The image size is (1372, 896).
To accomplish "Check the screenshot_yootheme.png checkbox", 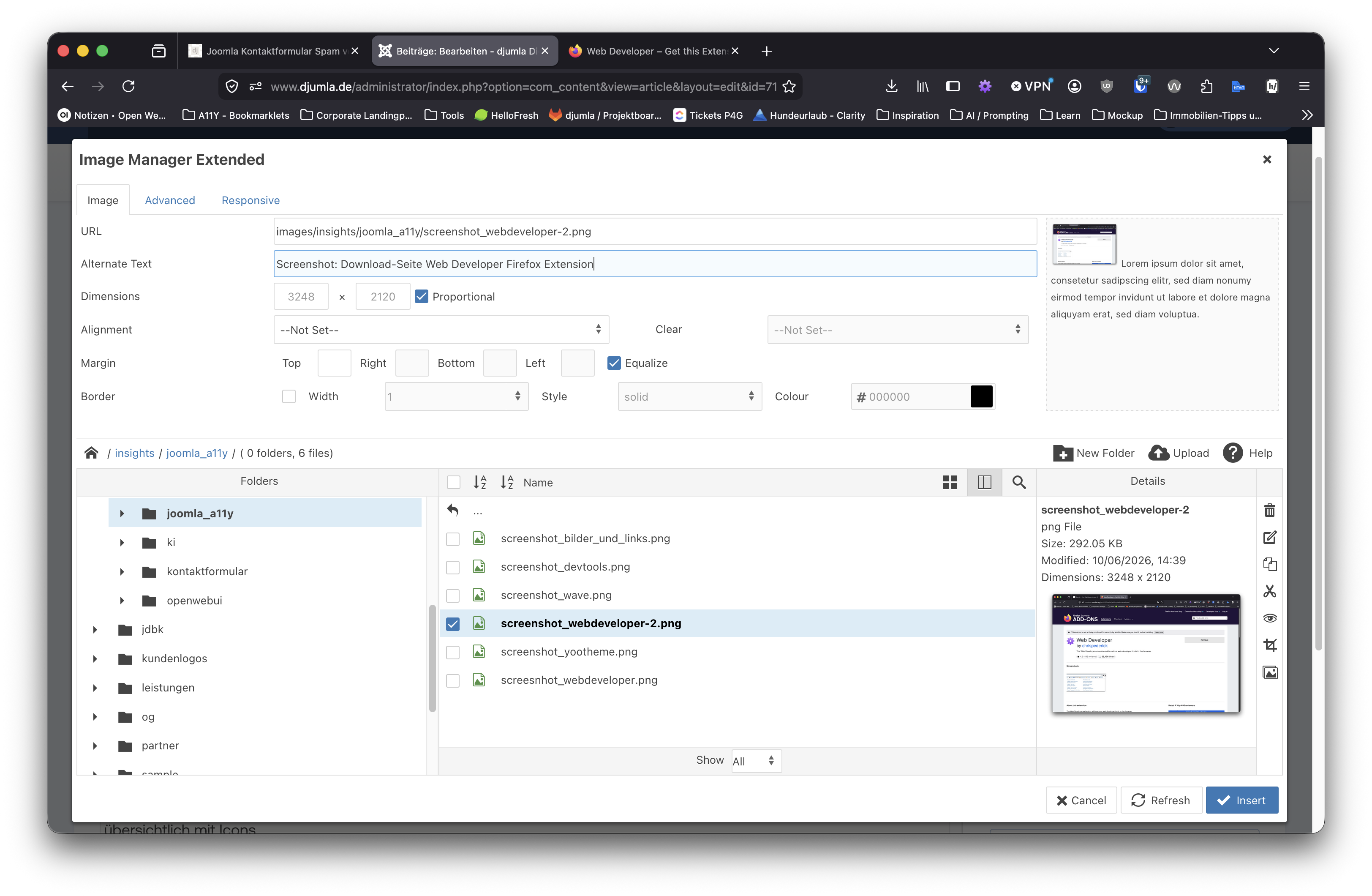I will [x=452, y=652].
